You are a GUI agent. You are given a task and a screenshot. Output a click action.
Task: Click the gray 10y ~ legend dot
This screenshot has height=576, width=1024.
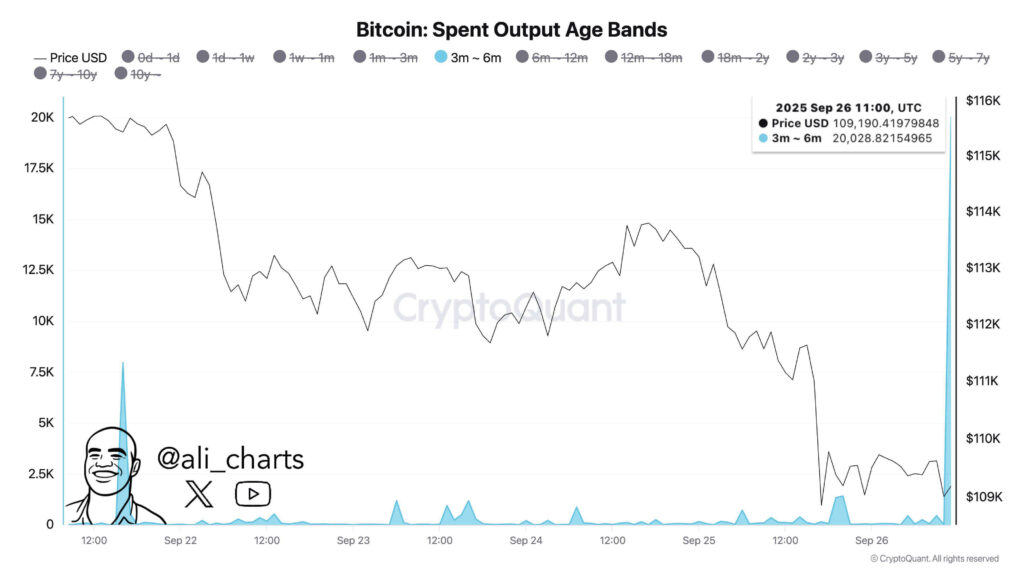[121, 74]
